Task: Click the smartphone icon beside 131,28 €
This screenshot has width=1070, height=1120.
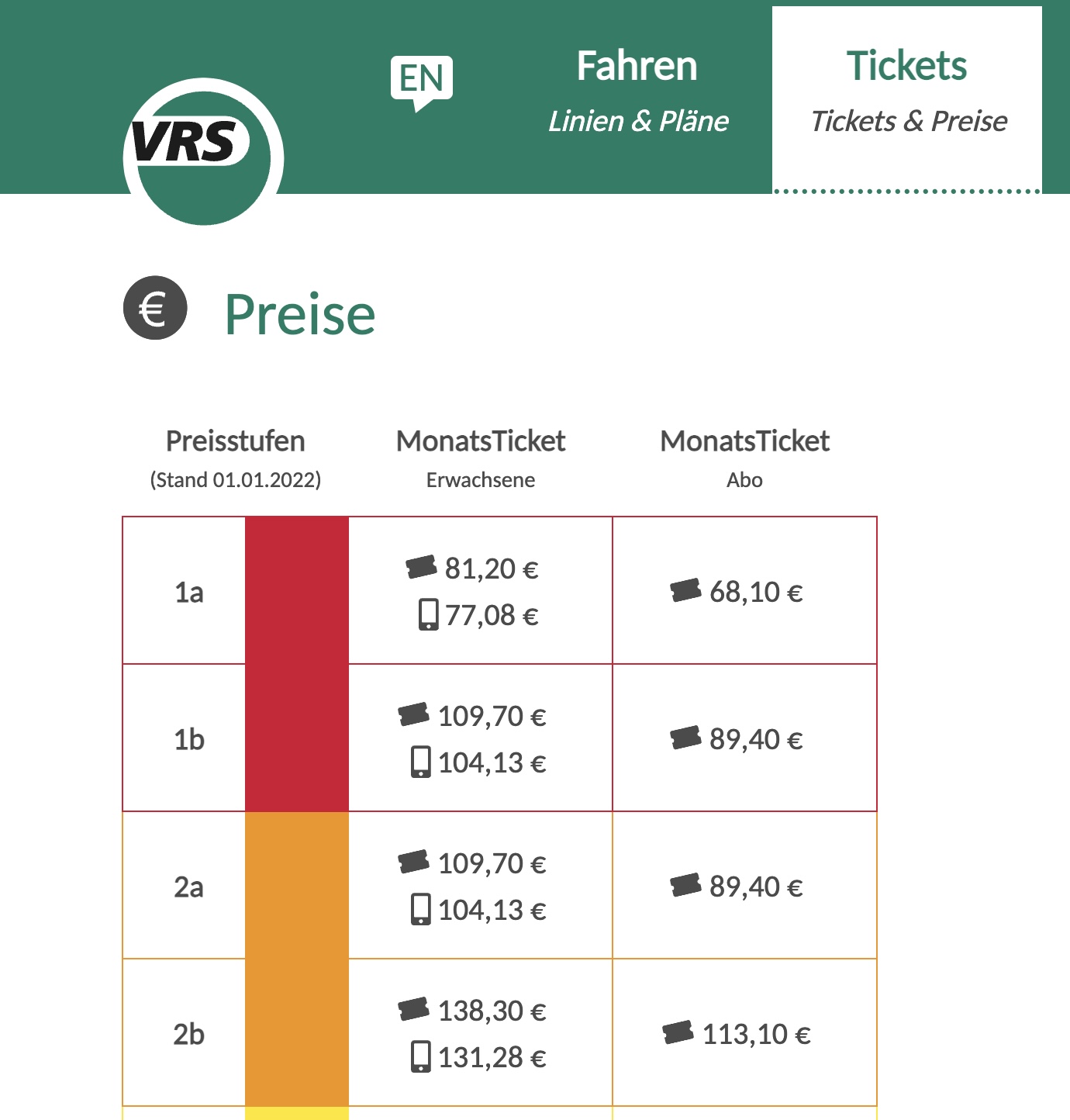Action: pyautogui.click(x=423, y=1055)
